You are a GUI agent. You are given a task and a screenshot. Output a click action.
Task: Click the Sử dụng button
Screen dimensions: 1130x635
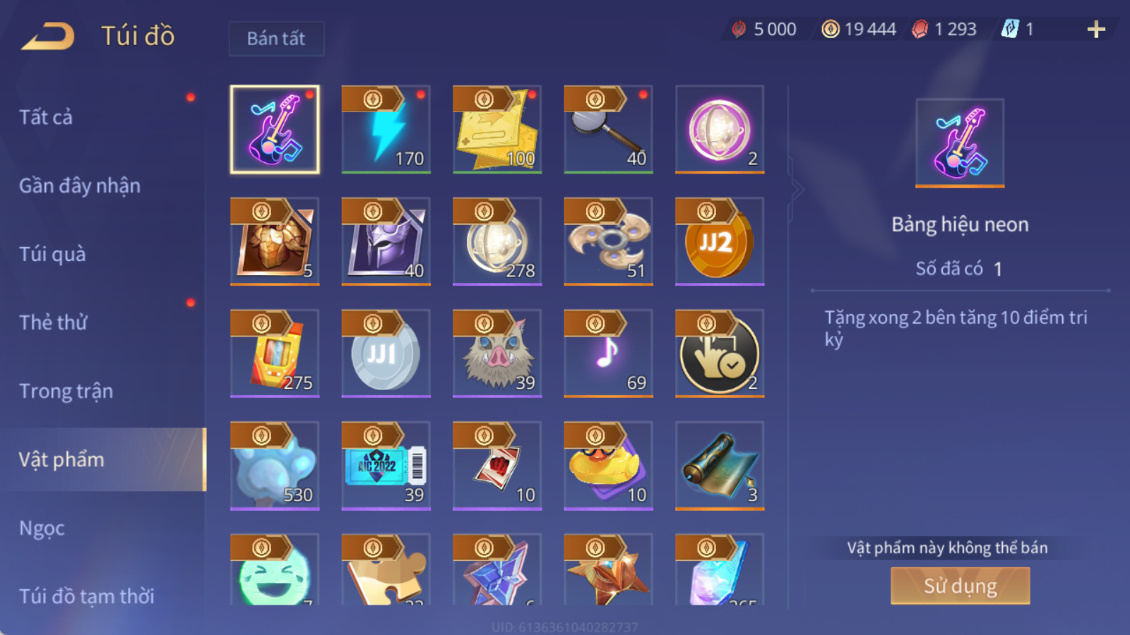(960, 585)
